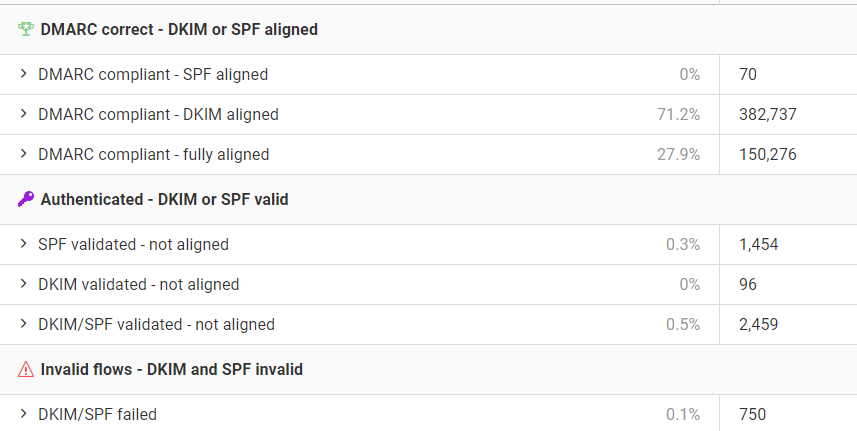Expand the DKIM/SPF failed row chevron
Screen dimensions: 857x431
pyautogui.click(x=24, y=414)
